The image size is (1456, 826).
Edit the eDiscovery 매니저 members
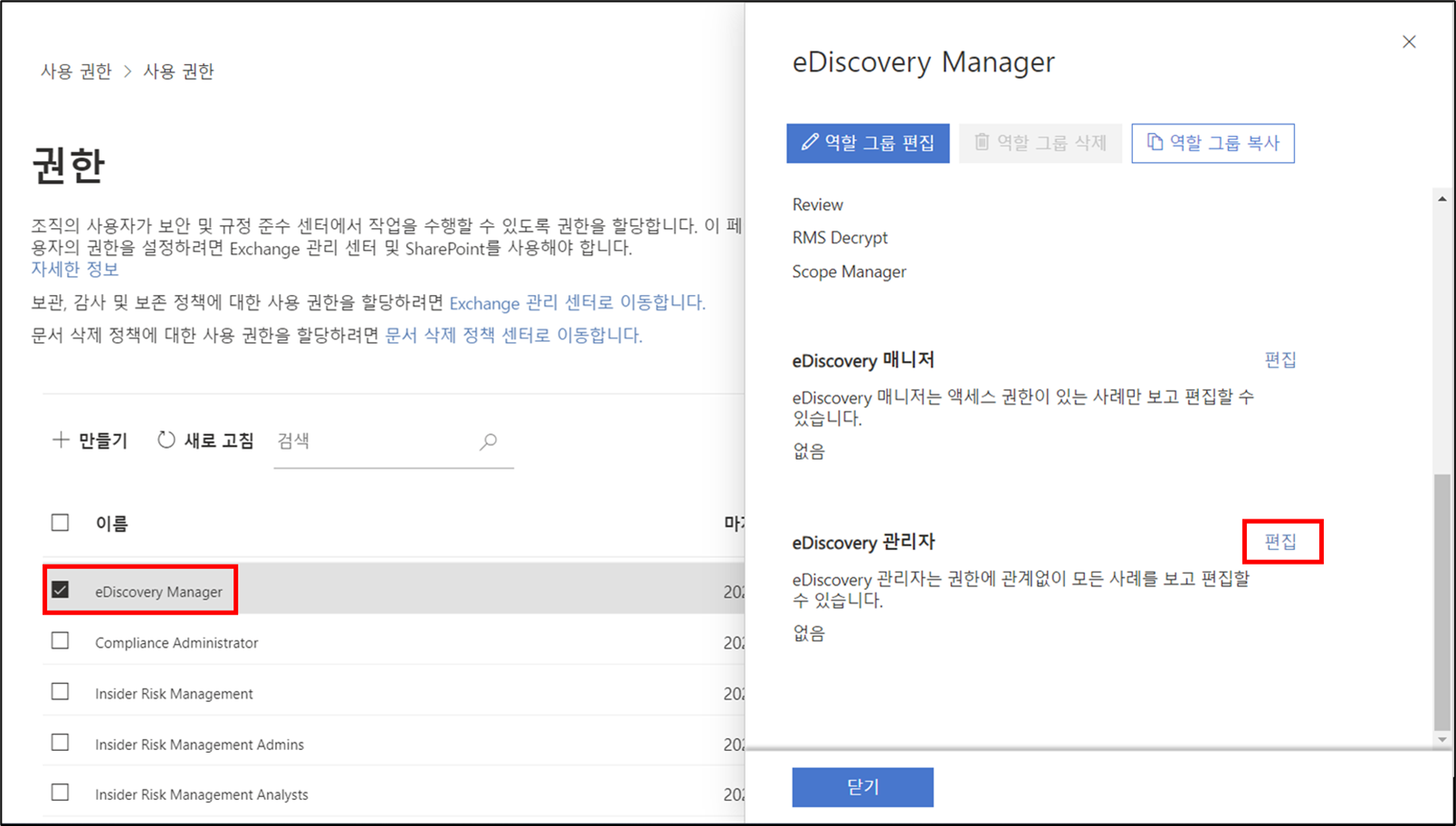tap(1280, 360)
